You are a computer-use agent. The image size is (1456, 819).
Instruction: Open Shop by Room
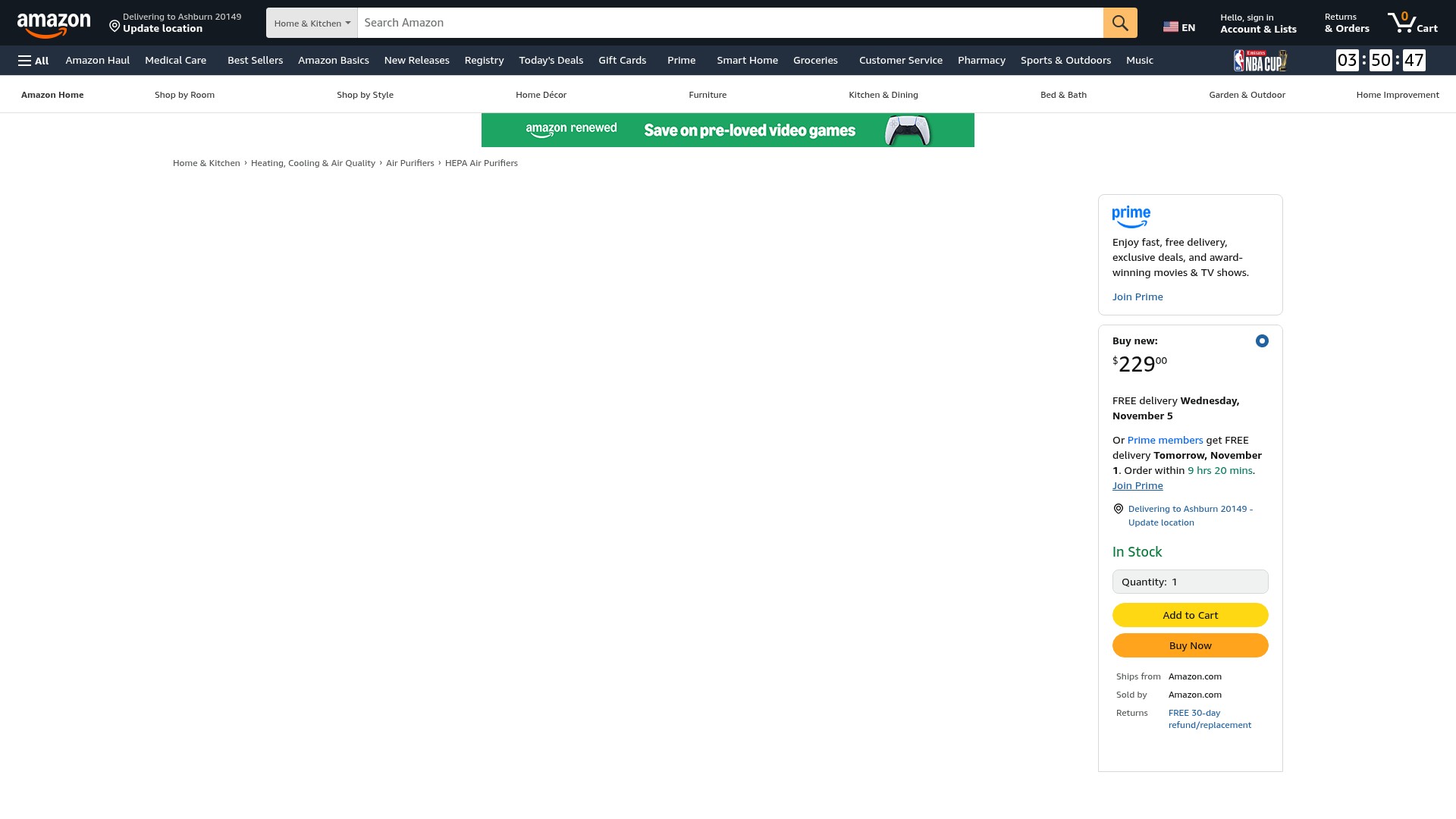[x=184, y=95]
